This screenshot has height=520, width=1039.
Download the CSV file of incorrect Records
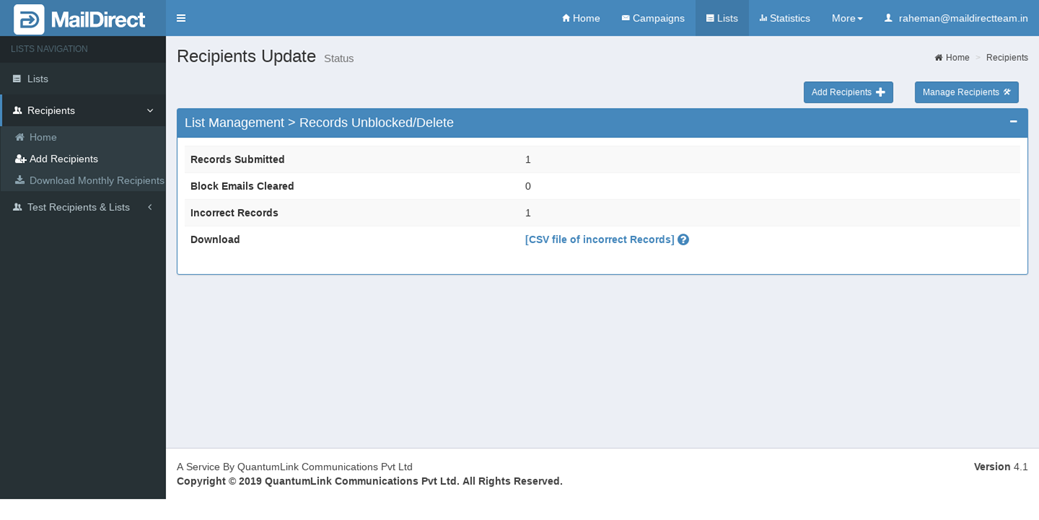pyautogui.click(x=599, y=240)
